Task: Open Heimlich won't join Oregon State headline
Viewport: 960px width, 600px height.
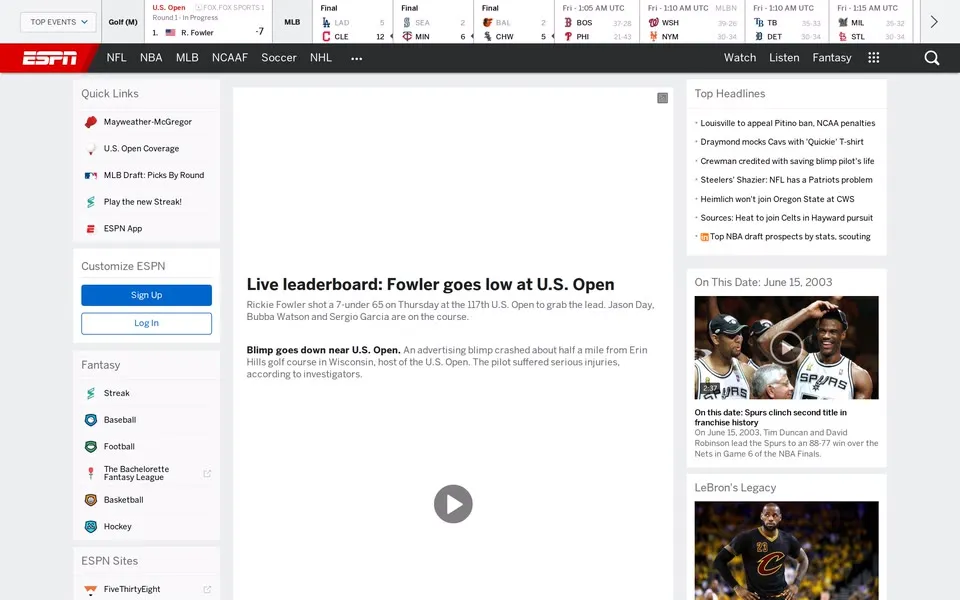Action: pyautogui.click(x=777, y=199)
